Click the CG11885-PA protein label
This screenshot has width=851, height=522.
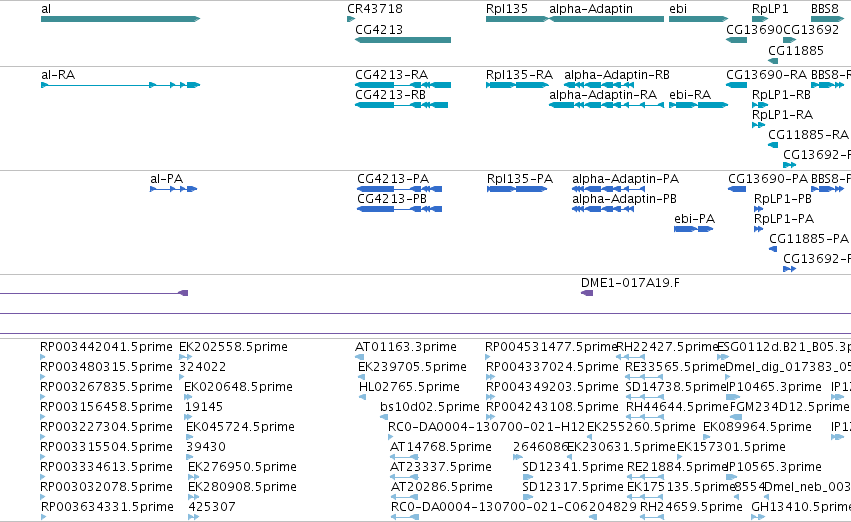(809, 238)
